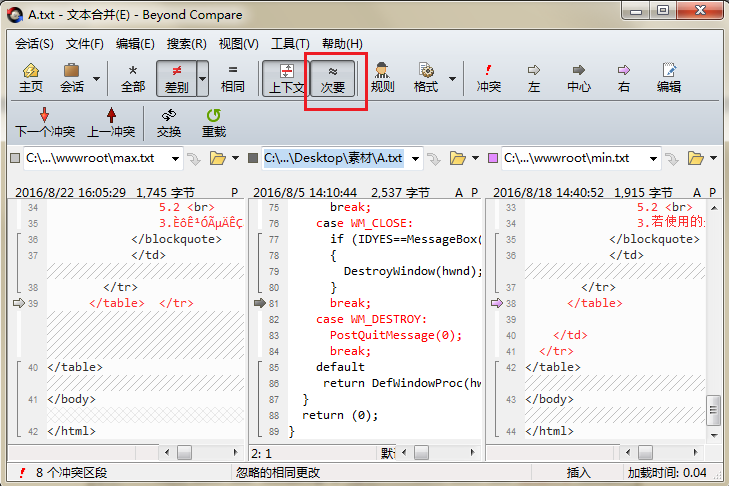Click the grey color square left of max.txt
This screenshot has width=729, height=486.
(x=15, y=158)
